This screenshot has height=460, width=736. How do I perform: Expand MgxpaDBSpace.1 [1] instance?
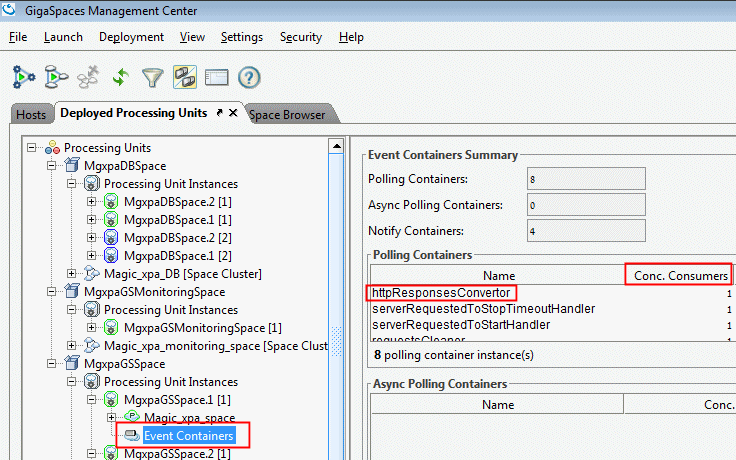click(91, 220)
